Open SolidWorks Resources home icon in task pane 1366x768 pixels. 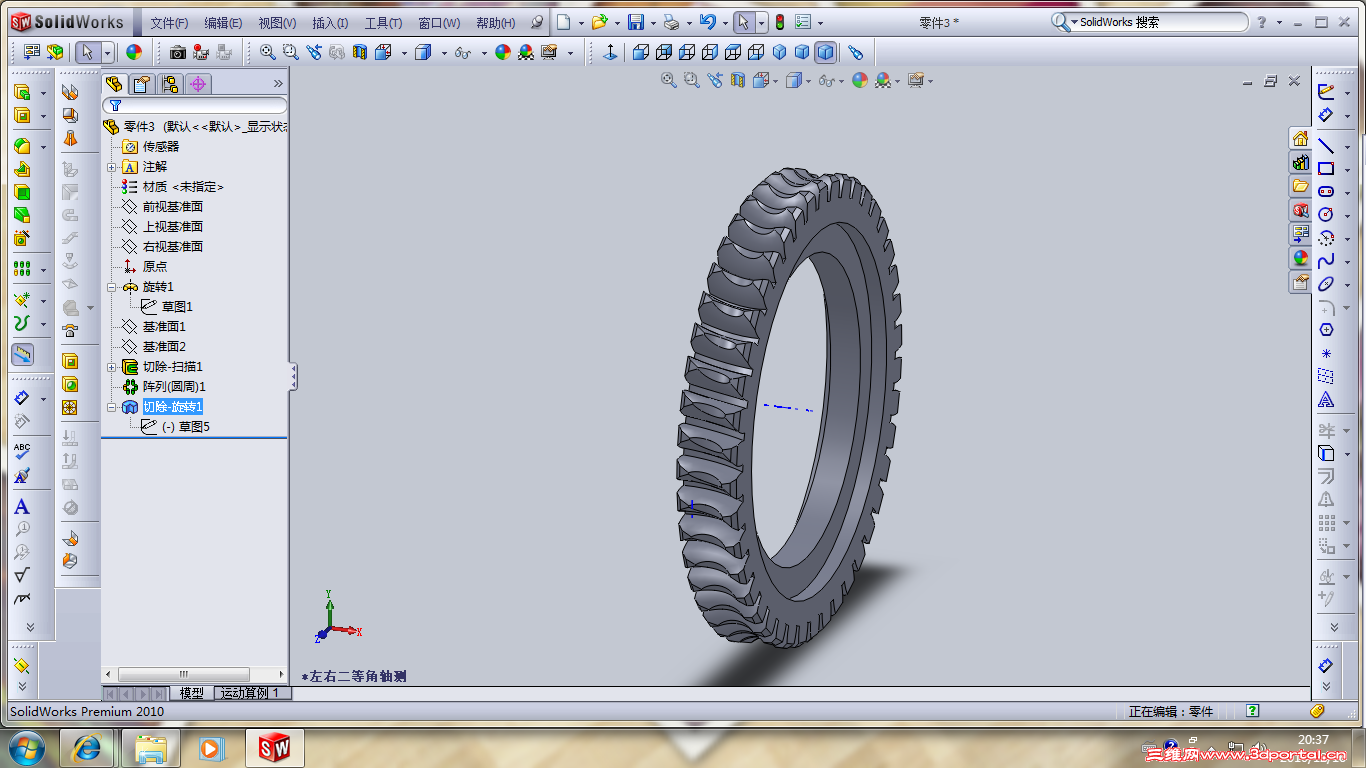1300,138
